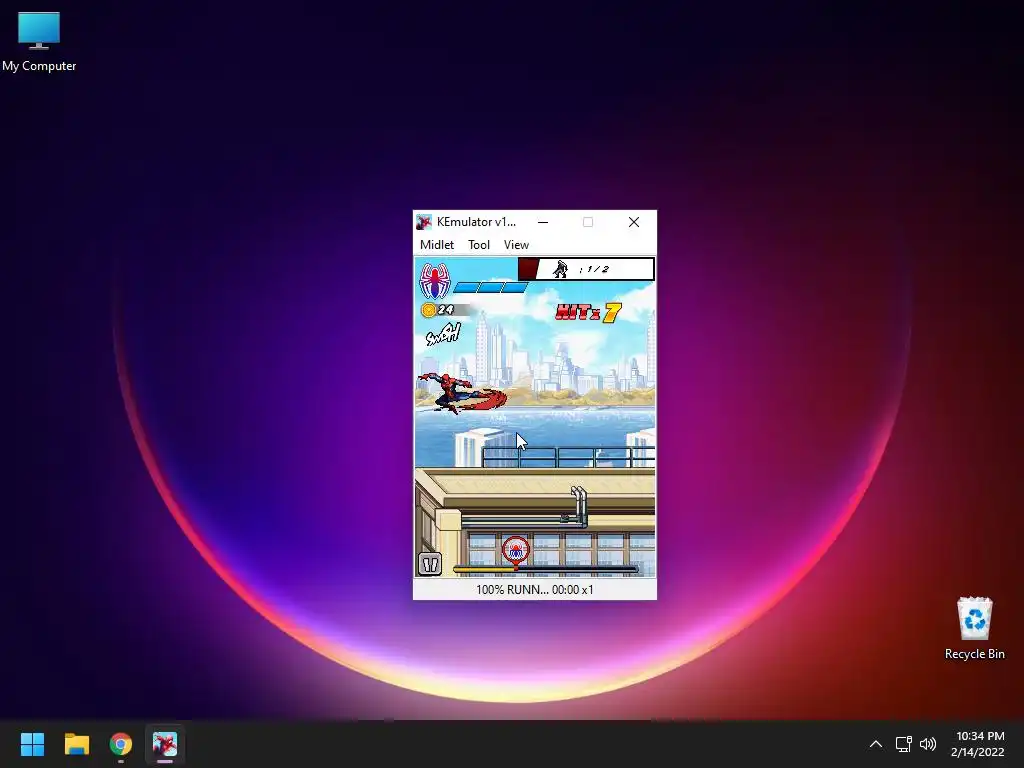Open the View menu

point(516,245)
